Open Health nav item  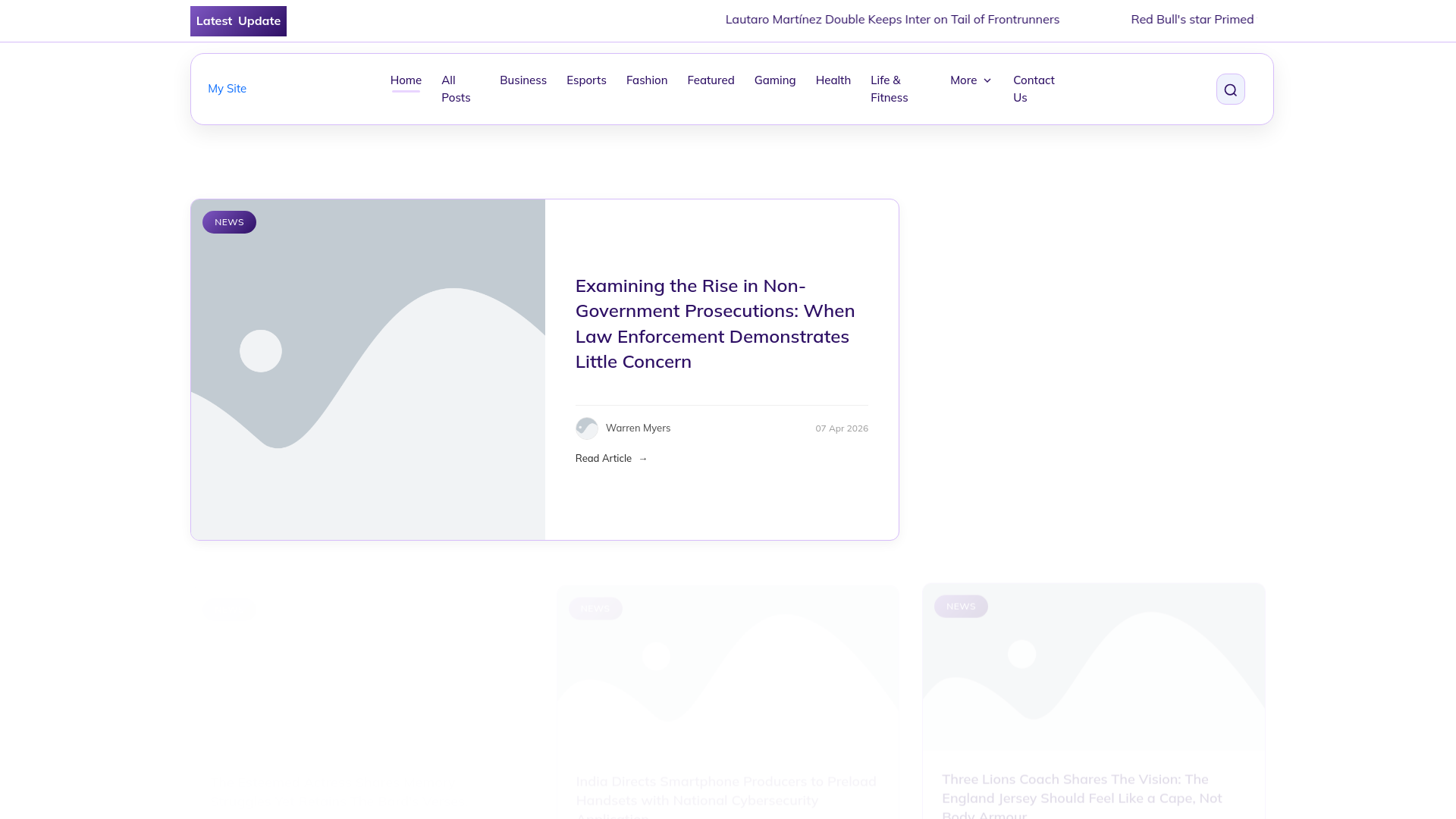(x=833, y=80)
